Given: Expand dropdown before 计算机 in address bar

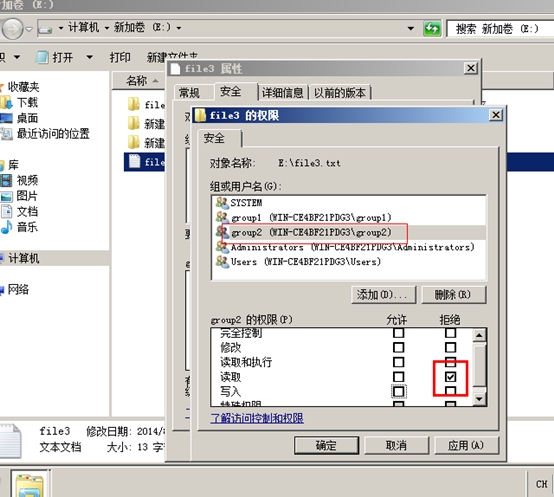Looking at the screenshot, I should click(61, 28).
